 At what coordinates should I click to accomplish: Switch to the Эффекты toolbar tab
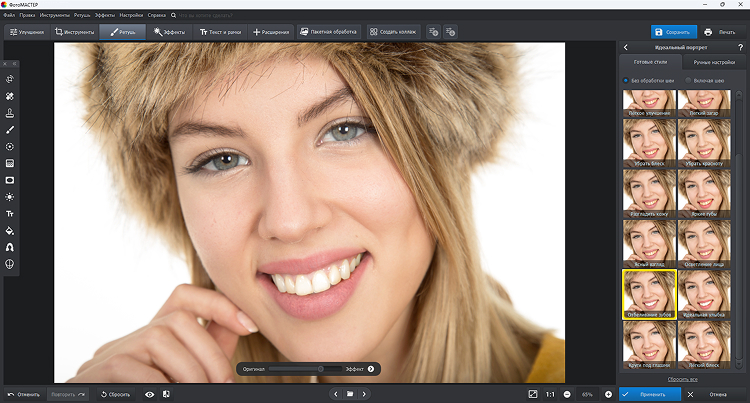(169, 32)
